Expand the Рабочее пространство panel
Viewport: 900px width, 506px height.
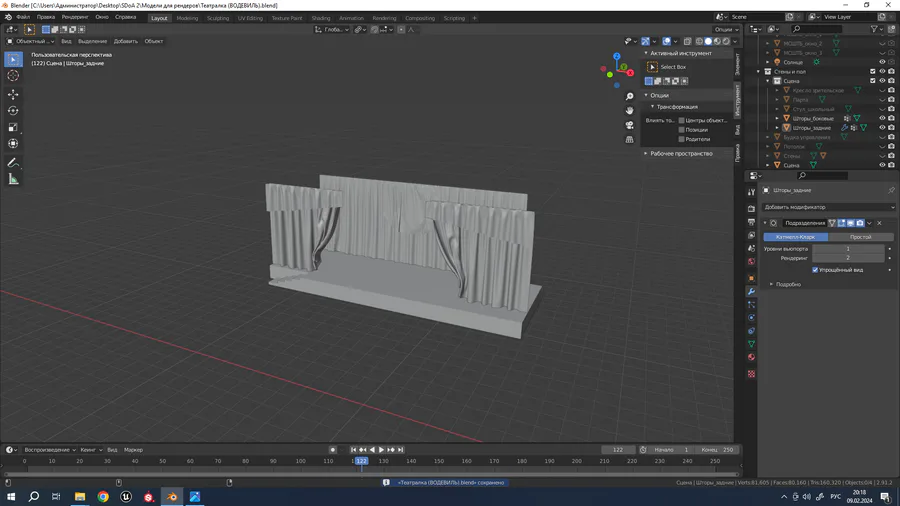click(x=681, y=153)
